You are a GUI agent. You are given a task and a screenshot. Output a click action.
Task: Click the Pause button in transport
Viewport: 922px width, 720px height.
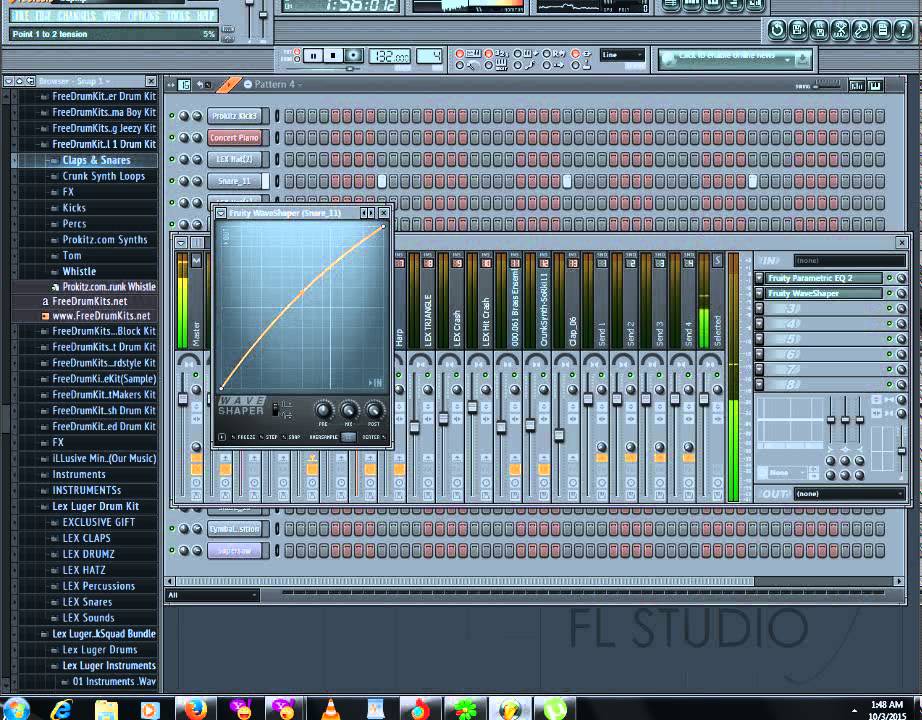click(x=313, y=56)
